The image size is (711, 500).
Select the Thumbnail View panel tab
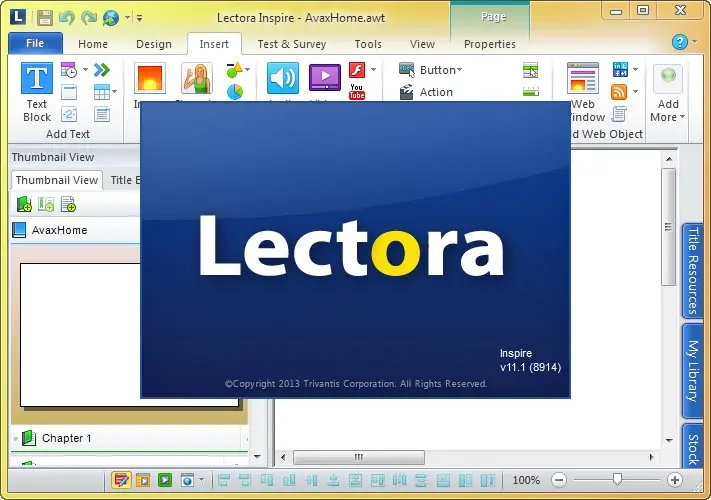click(57, 180)
